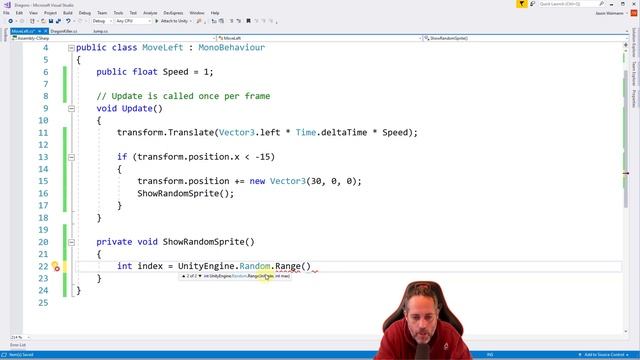The image size is (640, 360).
Task: Click ShowRandomSprite() call on line 16
Action: point(185,193)
